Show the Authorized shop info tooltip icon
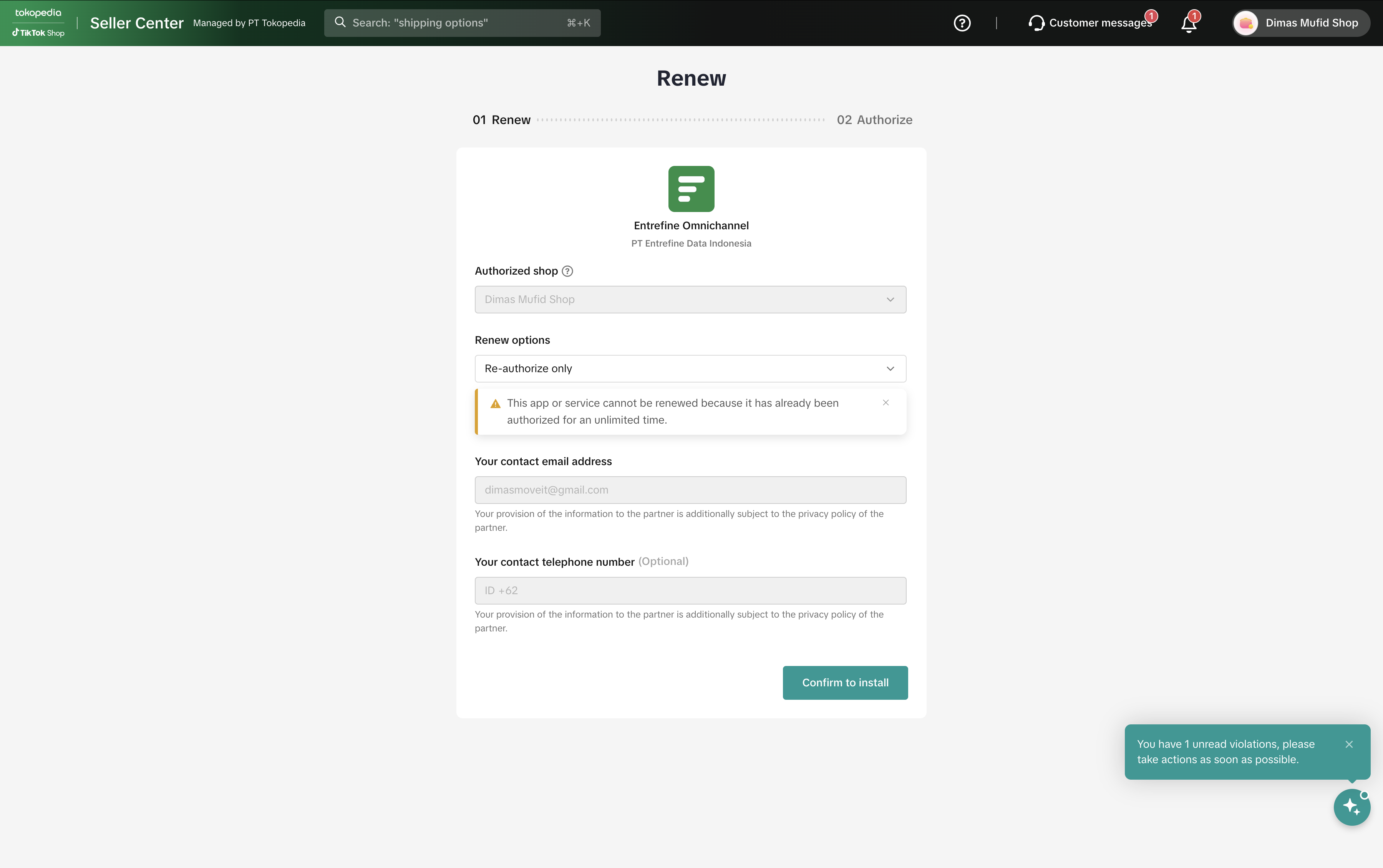 pyautogui.click(x=567, y=271)
